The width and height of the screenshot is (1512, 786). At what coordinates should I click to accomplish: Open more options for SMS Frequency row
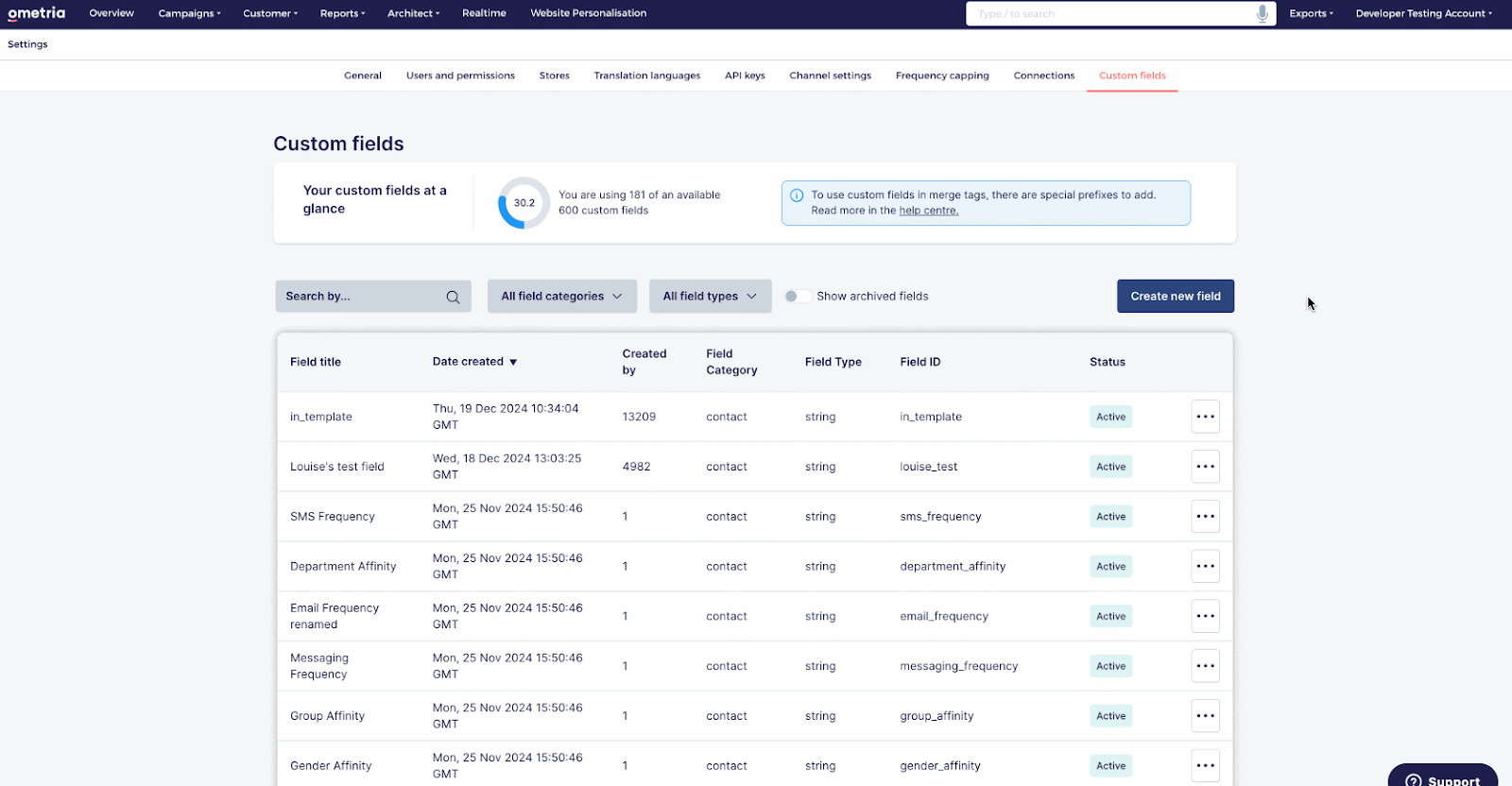pyautogui.click(x=1205, y=517)
